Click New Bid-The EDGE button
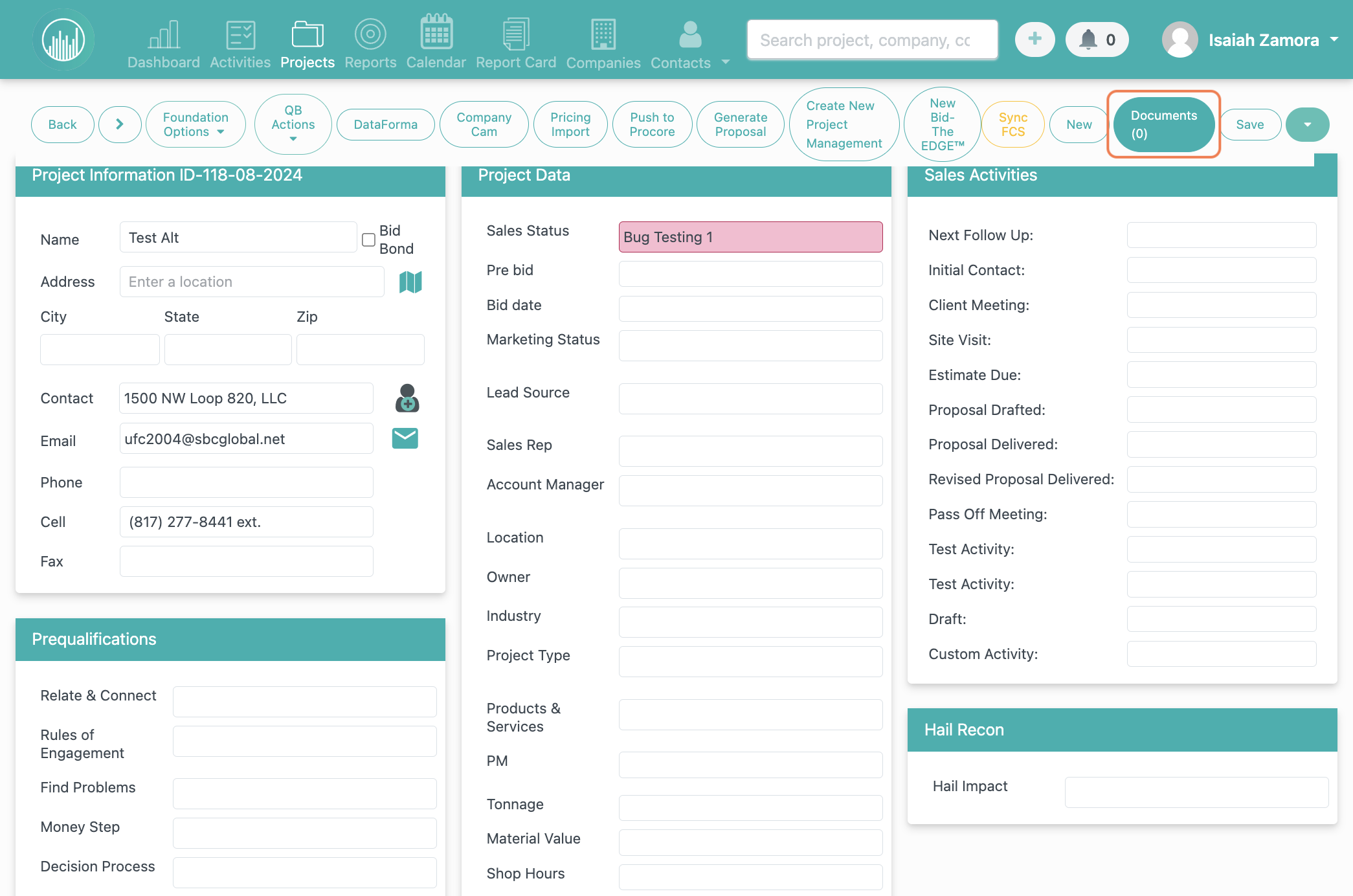Screen dimensions: 1353x896 943,124
